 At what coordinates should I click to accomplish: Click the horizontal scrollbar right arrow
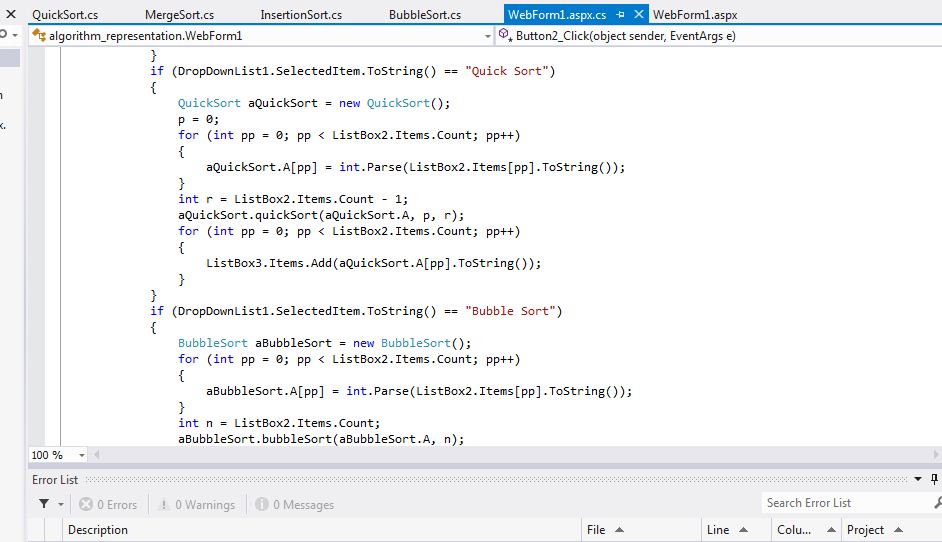coord(936,455)
